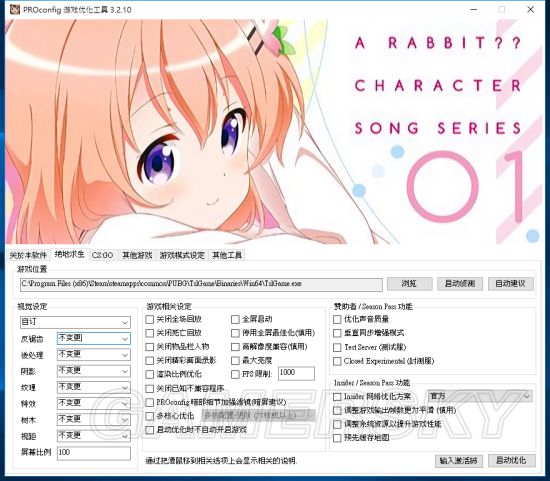Expand the 反锯齿 dropdown
This screenshot has width=550, height=481.
click(94, 339)
